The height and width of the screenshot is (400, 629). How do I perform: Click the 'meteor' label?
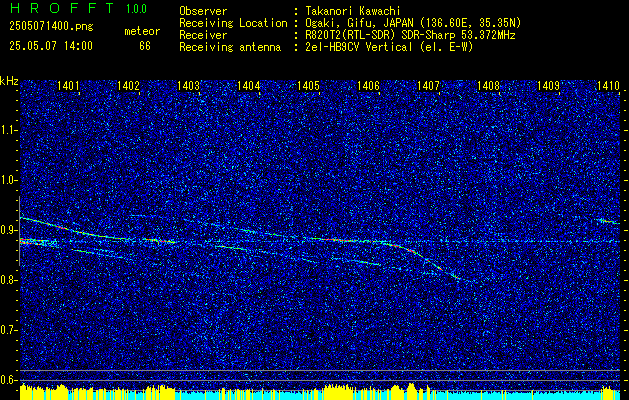[142, 31]
